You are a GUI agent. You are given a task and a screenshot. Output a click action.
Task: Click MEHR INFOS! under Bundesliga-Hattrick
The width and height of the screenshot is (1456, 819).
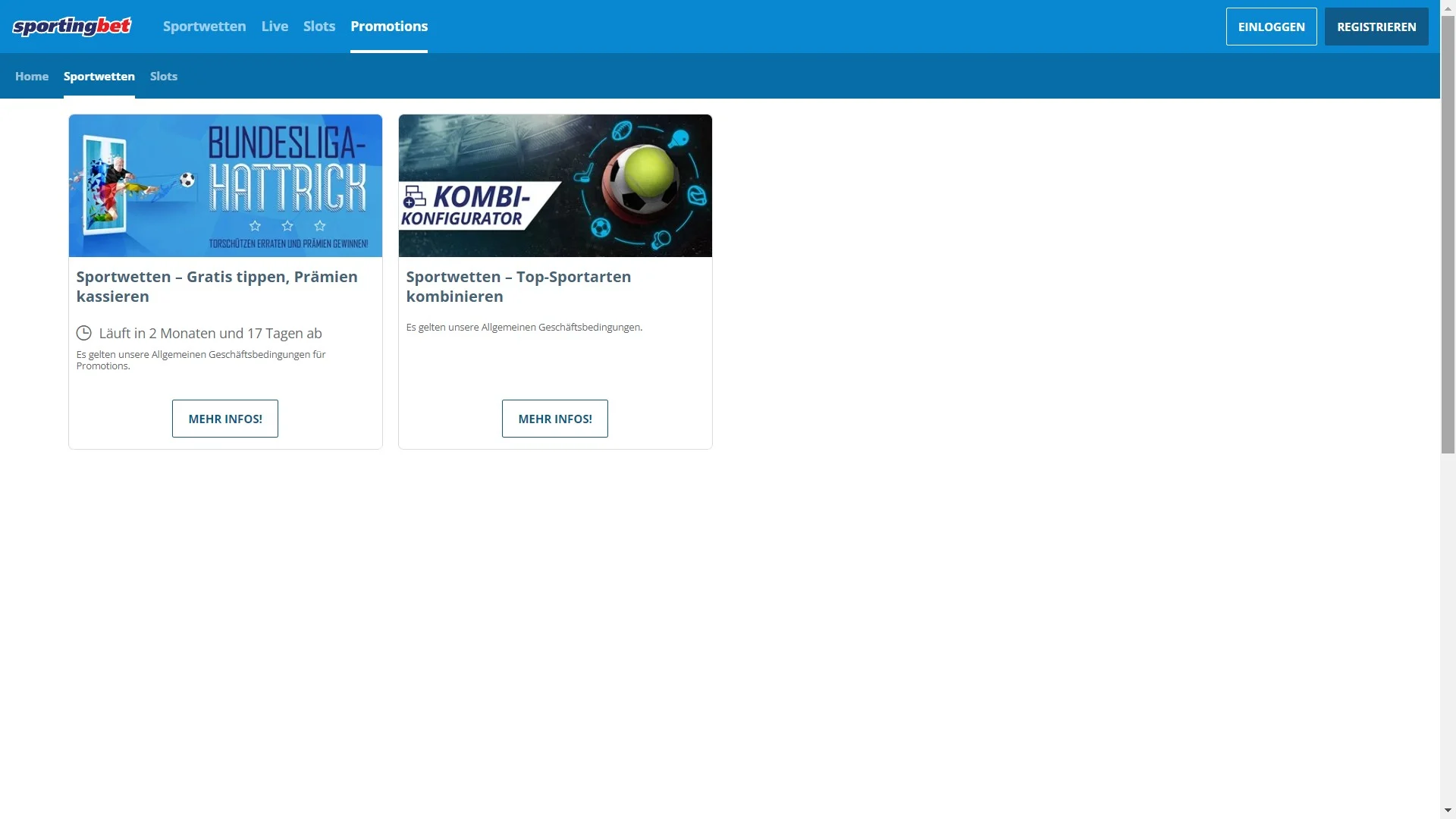tap(225, 419)
